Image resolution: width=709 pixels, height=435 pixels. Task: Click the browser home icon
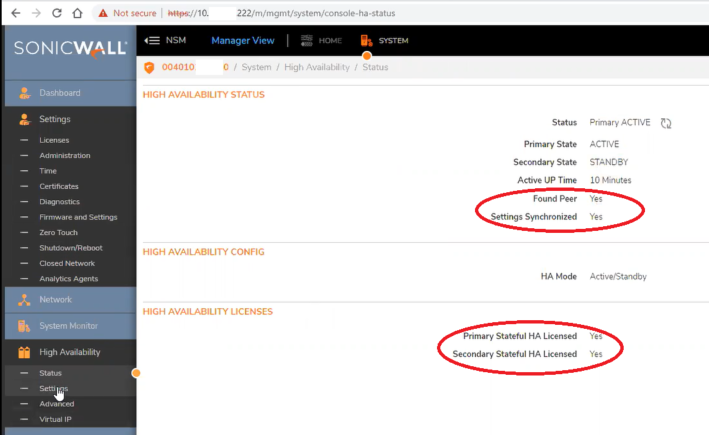pyautogui.click(x=78, y=13)
